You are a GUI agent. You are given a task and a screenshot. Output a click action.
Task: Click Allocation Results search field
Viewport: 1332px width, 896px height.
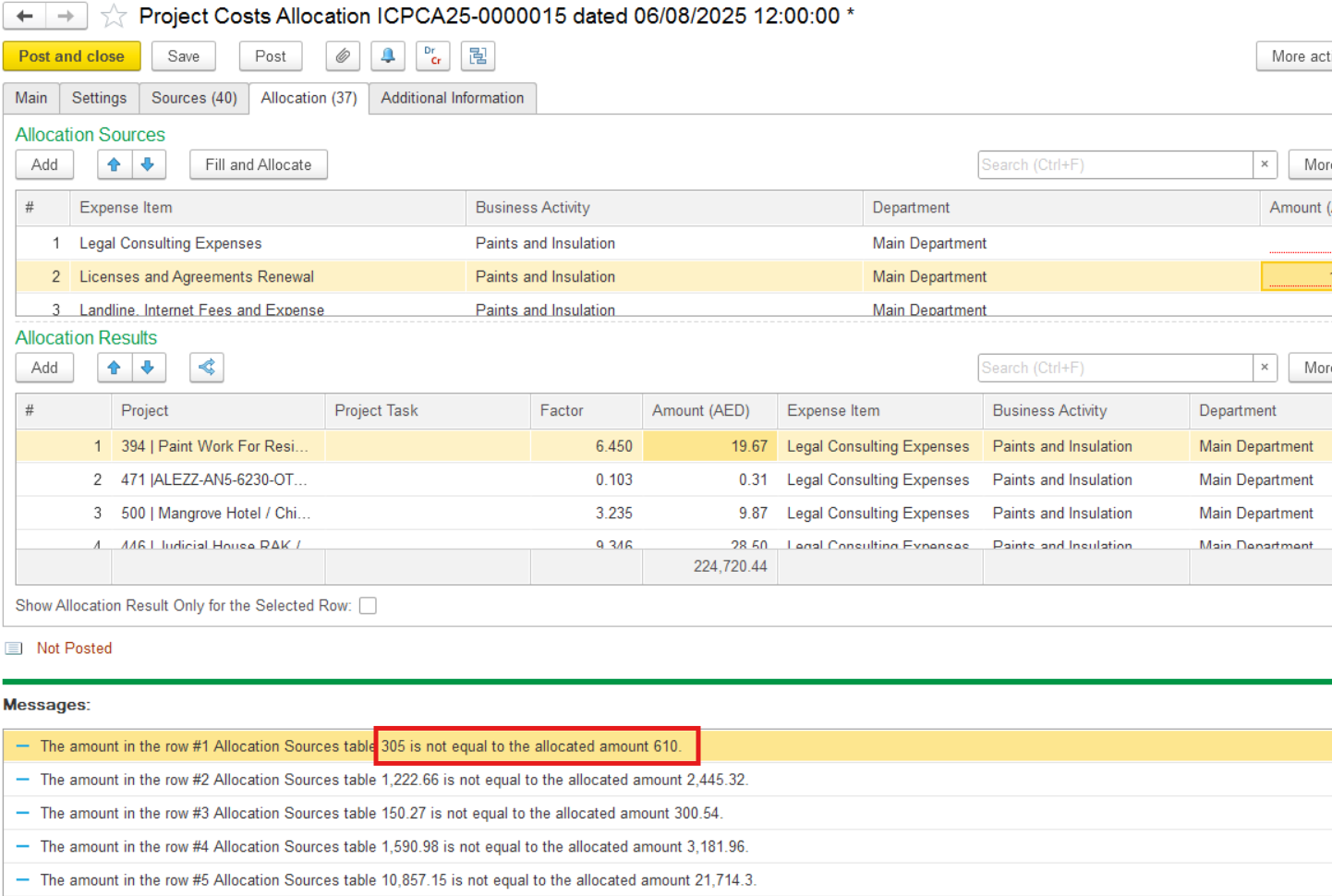coord(1114,368)
